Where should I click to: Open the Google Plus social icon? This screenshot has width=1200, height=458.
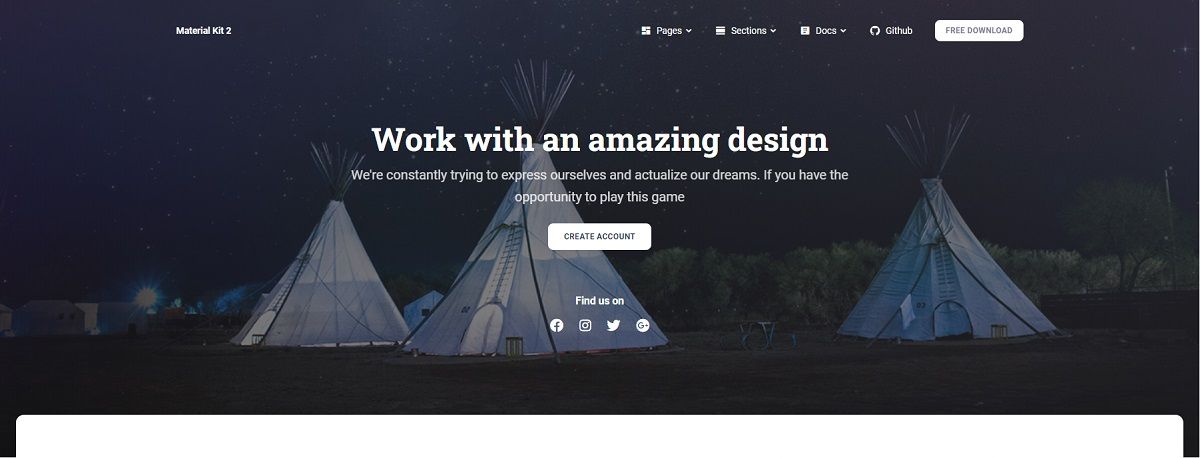pos(643,325)
